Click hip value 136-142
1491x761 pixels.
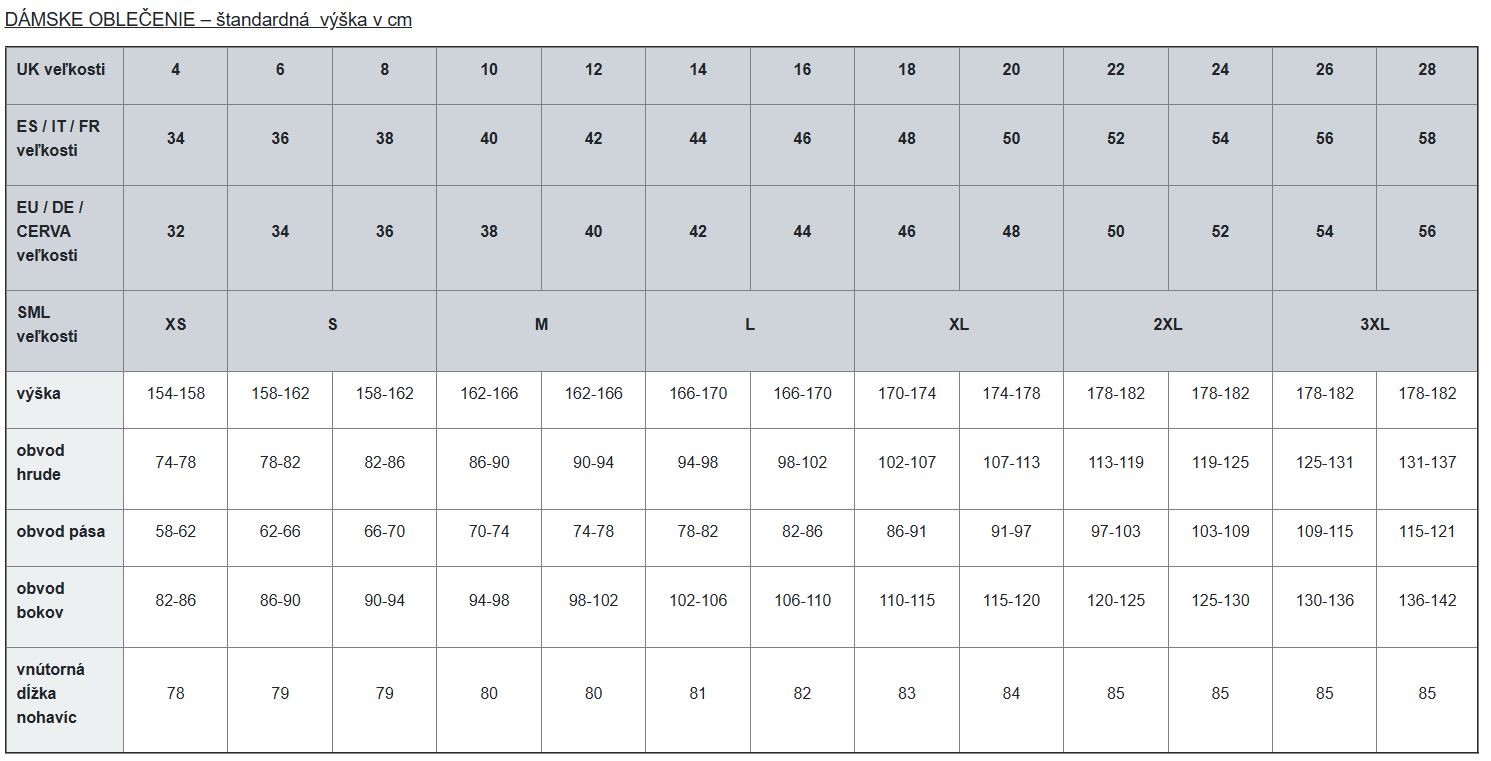coord(1427,601)
